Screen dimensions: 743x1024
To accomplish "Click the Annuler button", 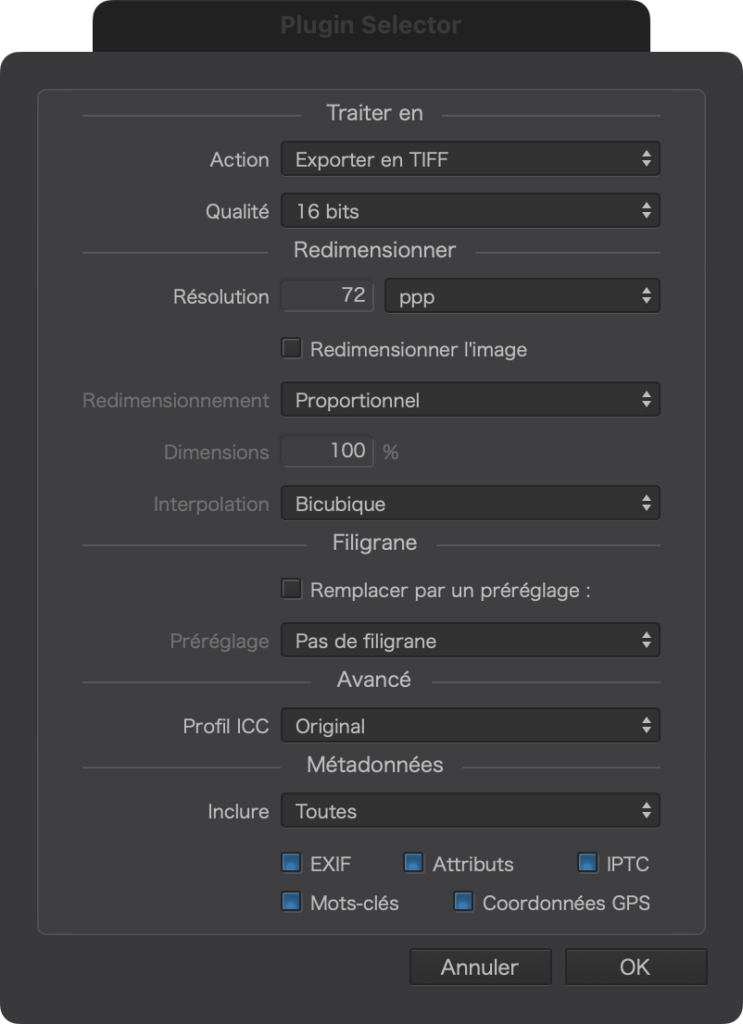I will pyautogui.click(x=481, y=967).
